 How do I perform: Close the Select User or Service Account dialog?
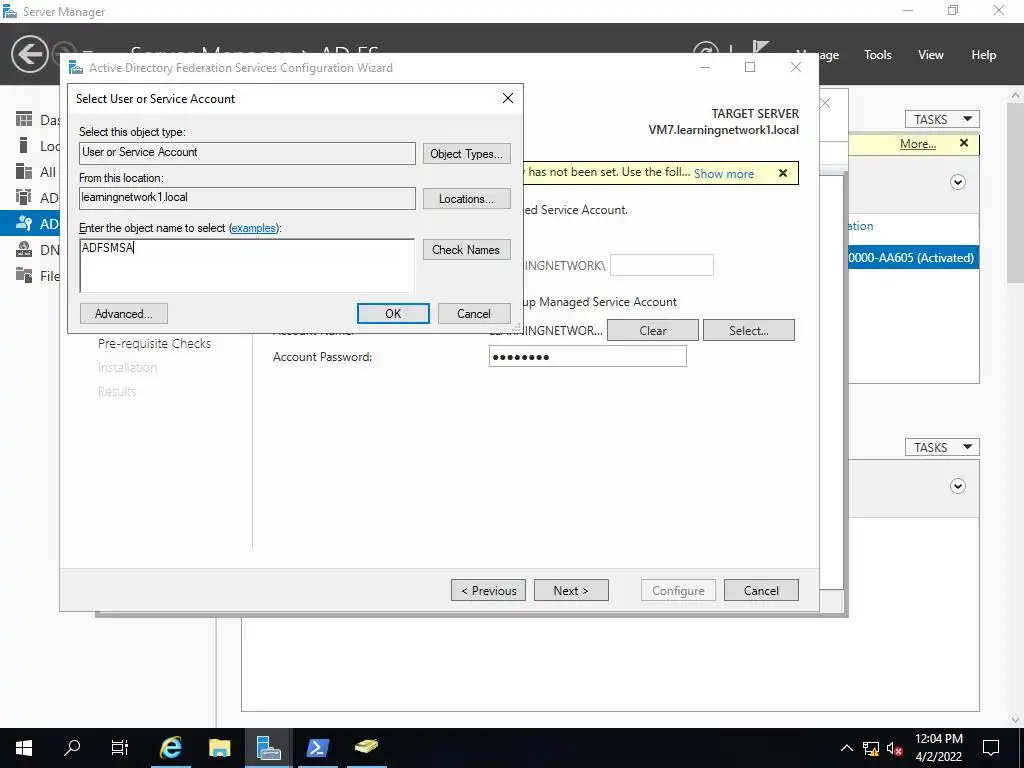click(x=507, y=98)
